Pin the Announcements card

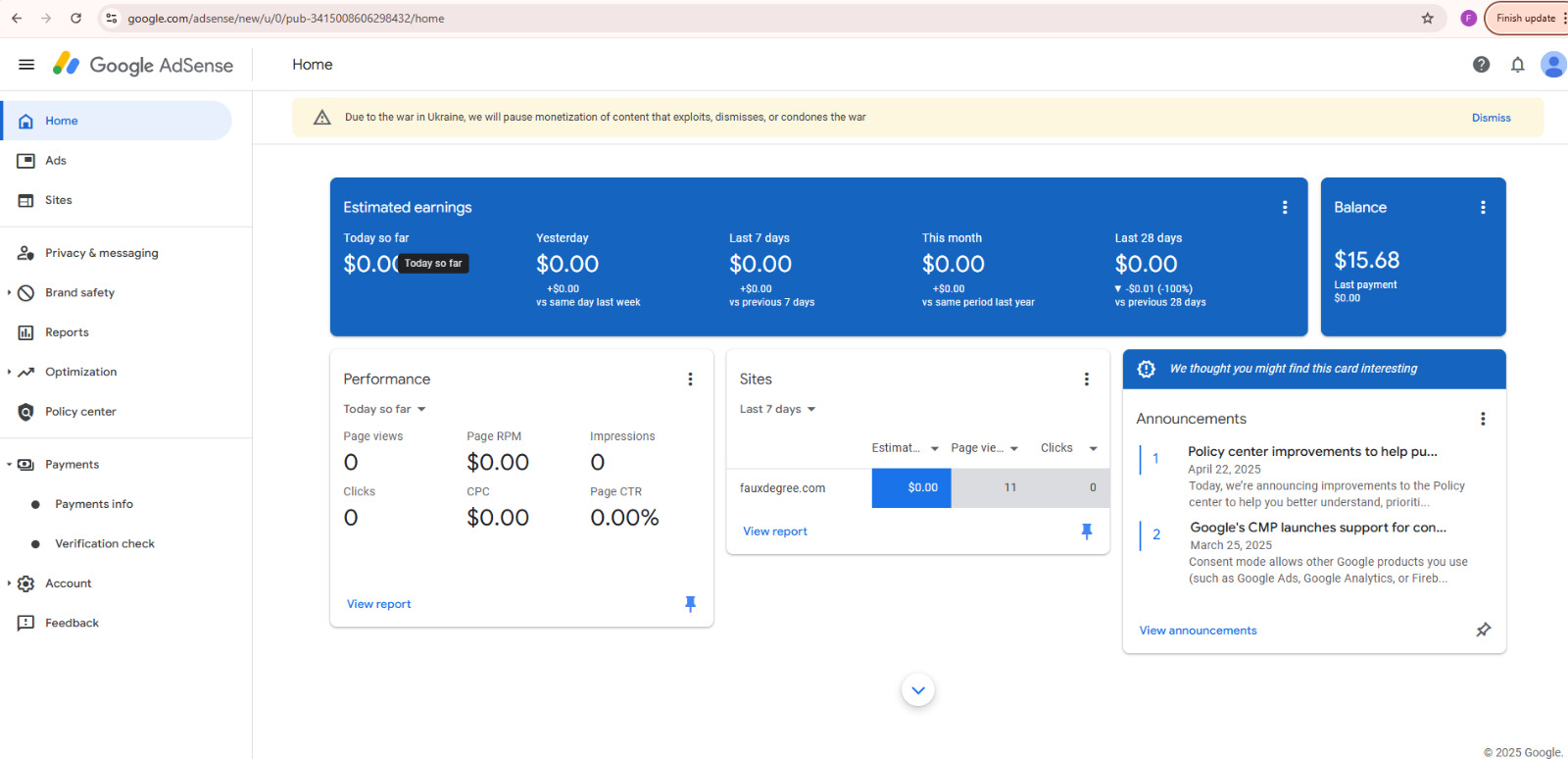(1483, 630)
